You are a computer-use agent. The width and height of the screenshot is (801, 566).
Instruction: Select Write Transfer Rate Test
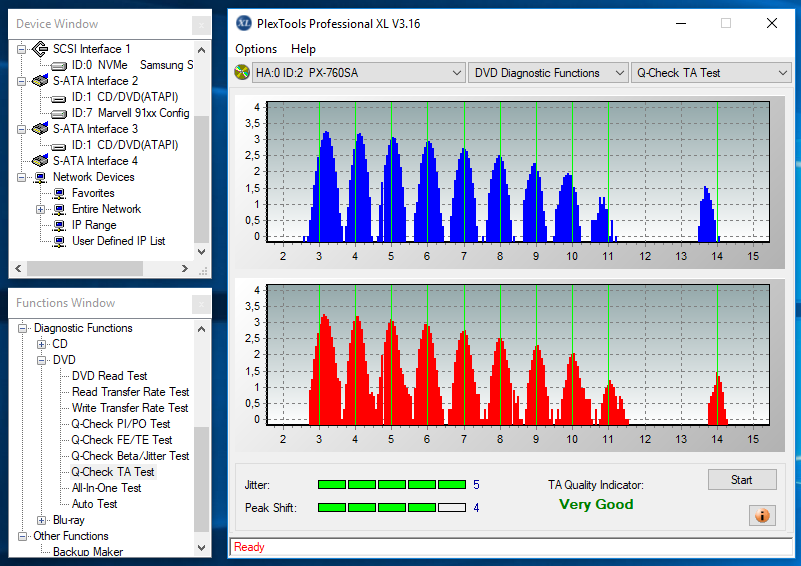(130, 408)
